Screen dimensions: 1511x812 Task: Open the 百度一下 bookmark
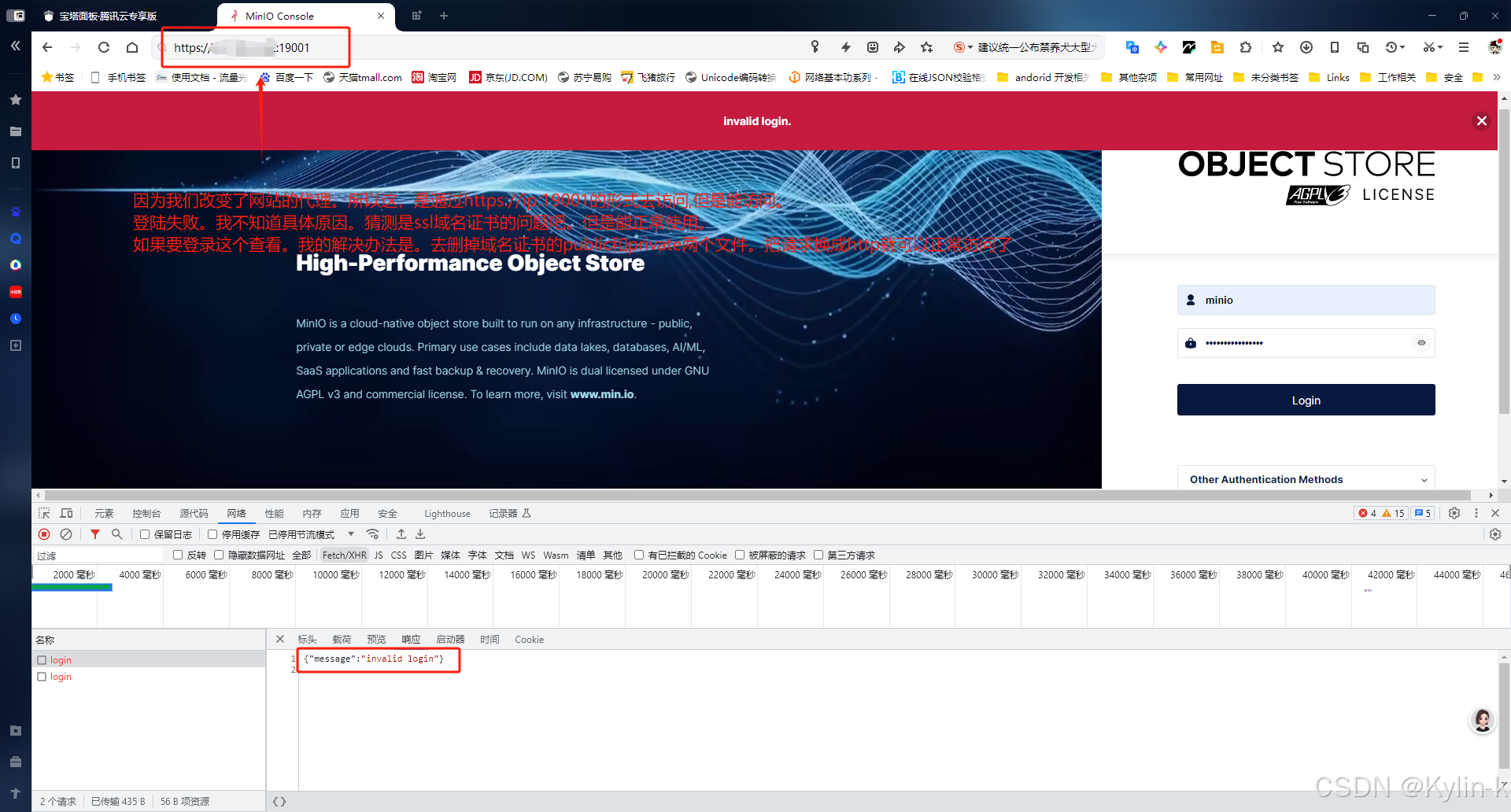286,77
